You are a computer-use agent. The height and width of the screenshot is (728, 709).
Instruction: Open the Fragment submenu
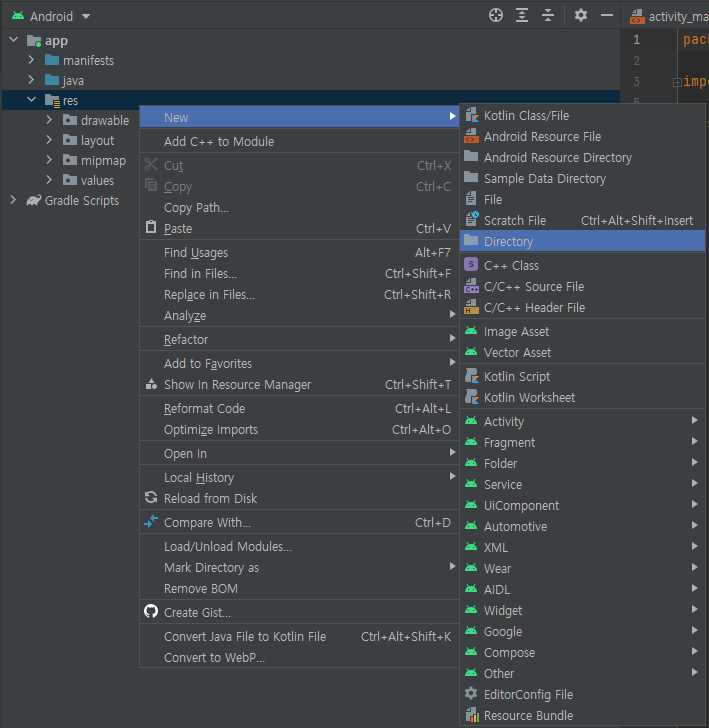tap(582, 442)
